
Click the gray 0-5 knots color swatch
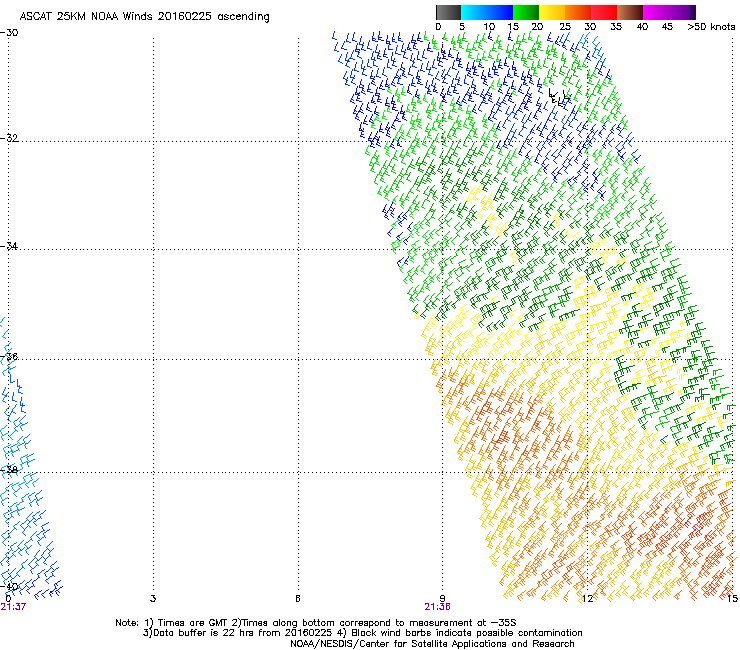(x=448, y=12)
